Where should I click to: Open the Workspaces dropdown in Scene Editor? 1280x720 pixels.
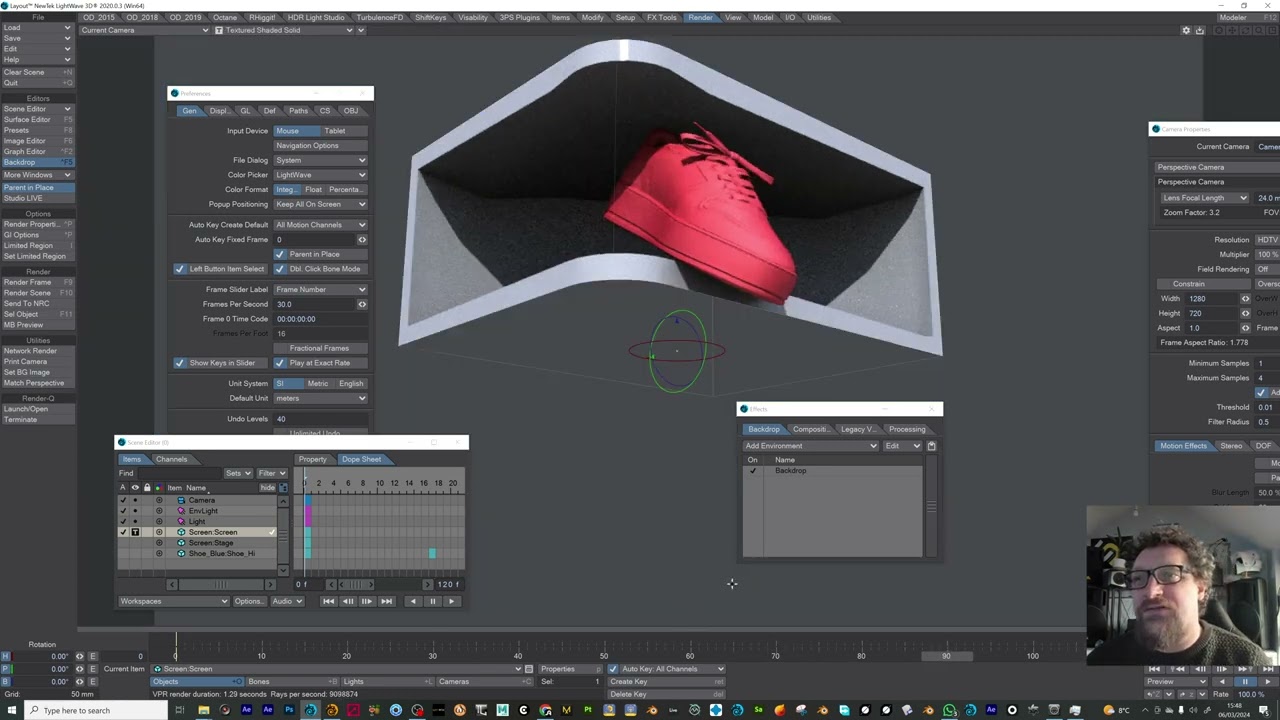[x=174, y=602]
